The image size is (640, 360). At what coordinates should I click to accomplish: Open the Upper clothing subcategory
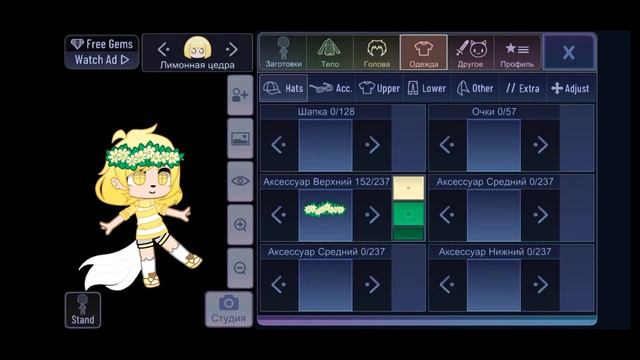[379, 88]
